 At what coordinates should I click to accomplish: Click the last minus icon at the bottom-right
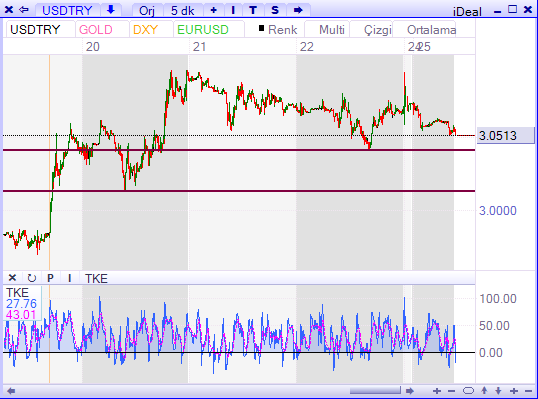coord(529,391)
